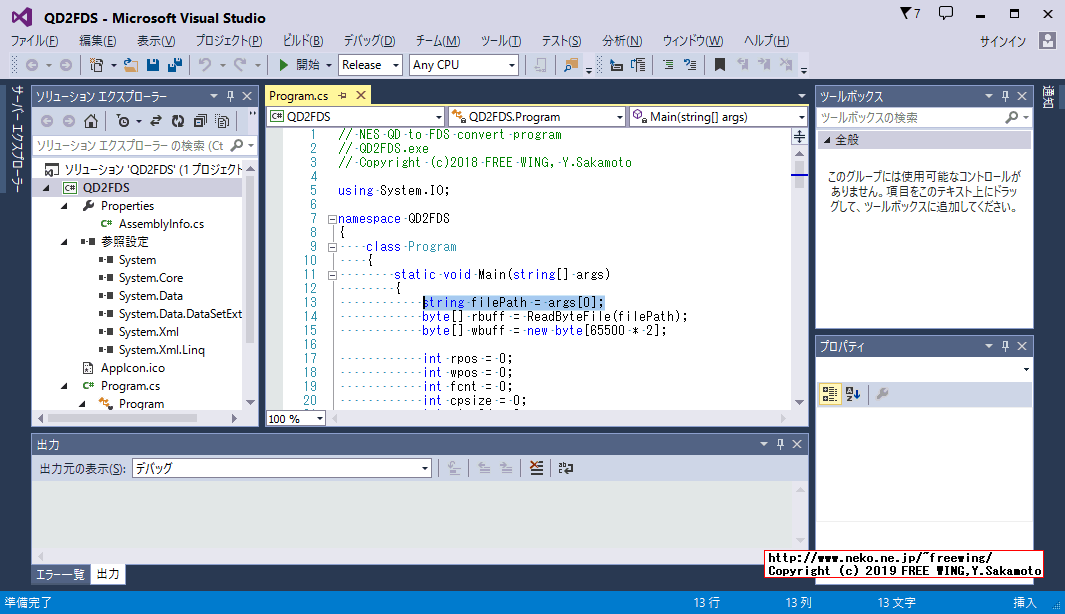Click the editor's vertical scrollbar track
Image resolution: width=1065 pixels, height=614 pixels.
tap(800, 300)
